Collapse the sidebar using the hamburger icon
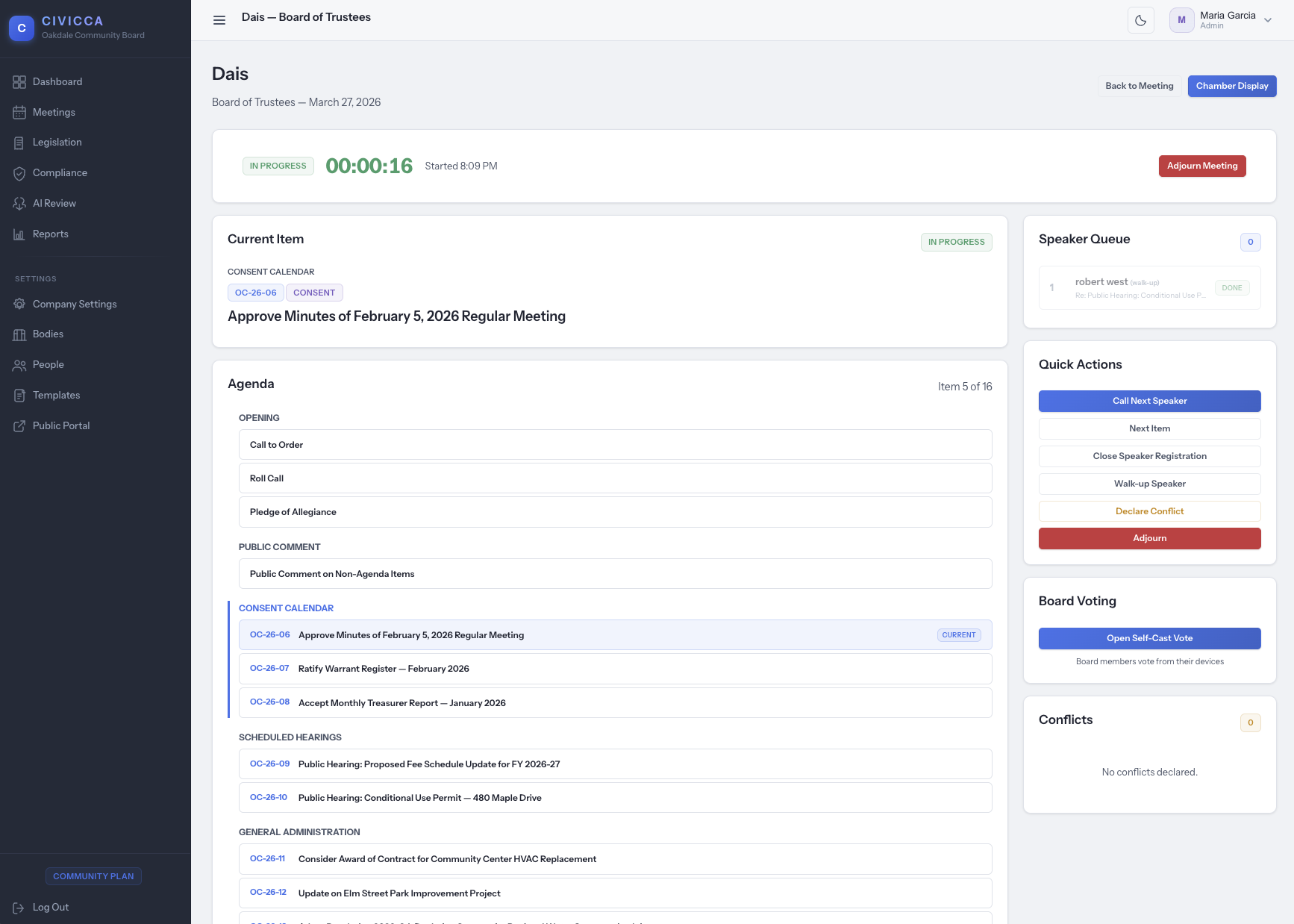 click(219, 20)
